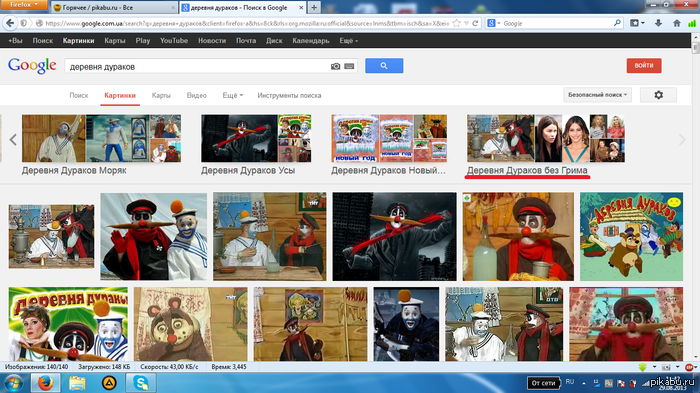Expand the Ещё menu in black bar
This screenshot has height=393, width=700.
pyautogui.click(x=349, y=41)
